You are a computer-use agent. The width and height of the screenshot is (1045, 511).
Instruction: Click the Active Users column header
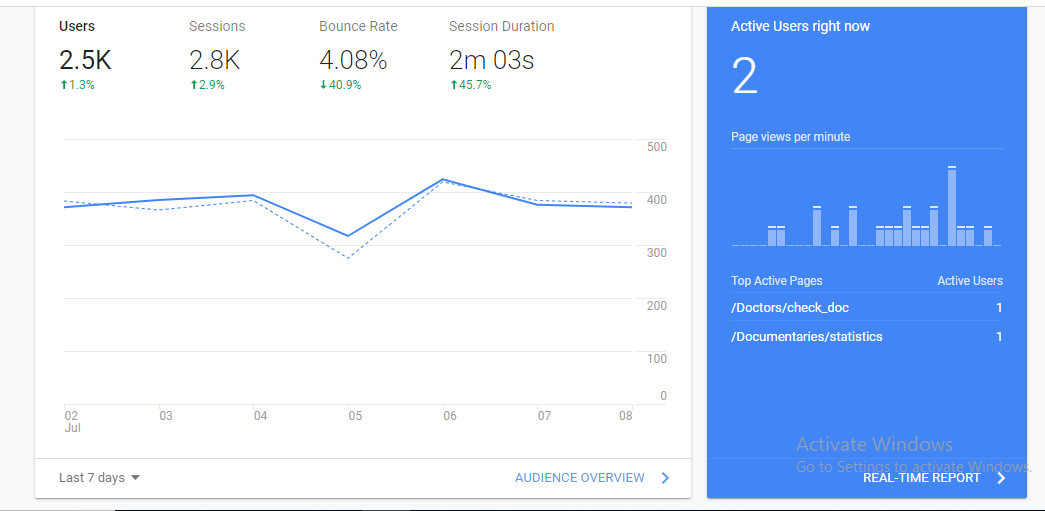click(970, 281)
